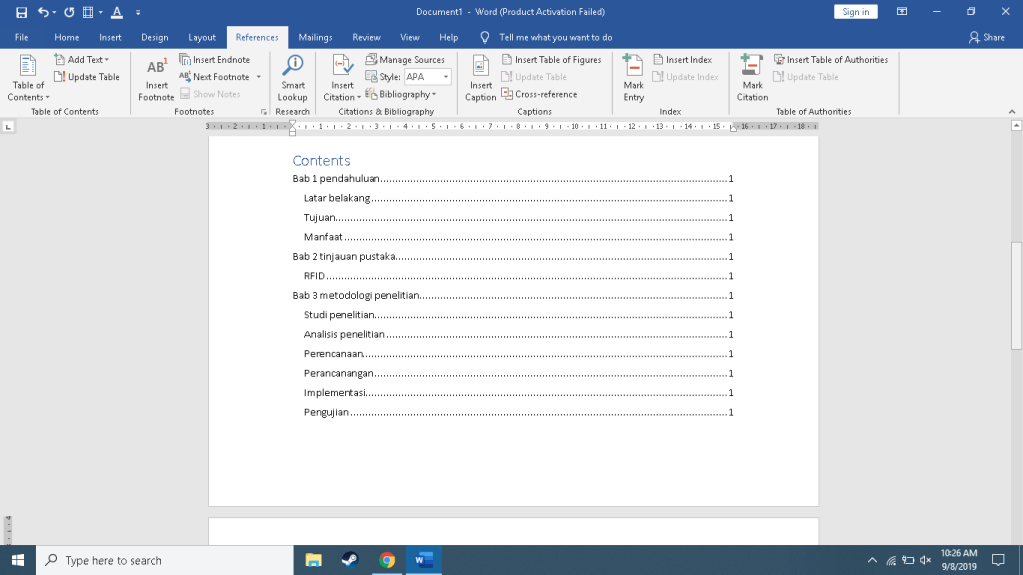Click the Sign in button
1023x575 pixels.
pos(855,12)
